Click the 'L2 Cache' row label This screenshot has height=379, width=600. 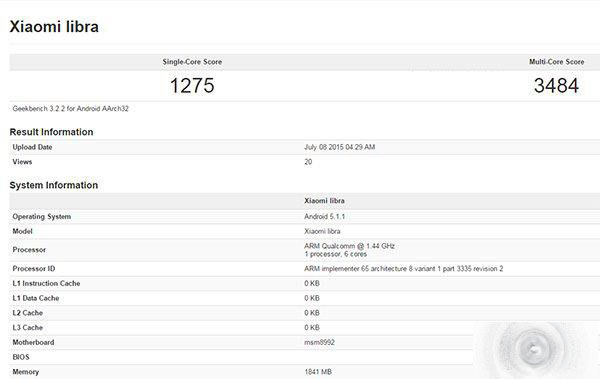28,313
